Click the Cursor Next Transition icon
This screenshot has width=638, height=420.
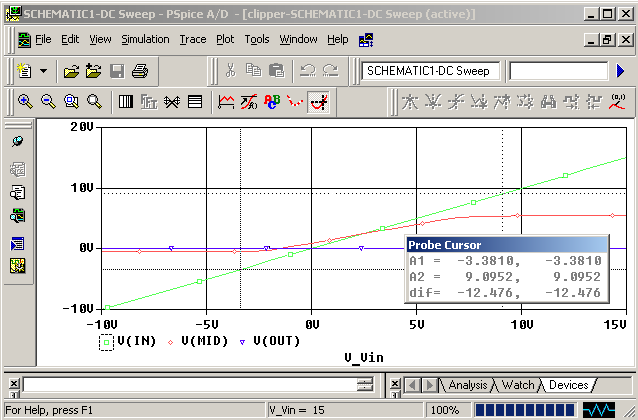coord(571,102)
